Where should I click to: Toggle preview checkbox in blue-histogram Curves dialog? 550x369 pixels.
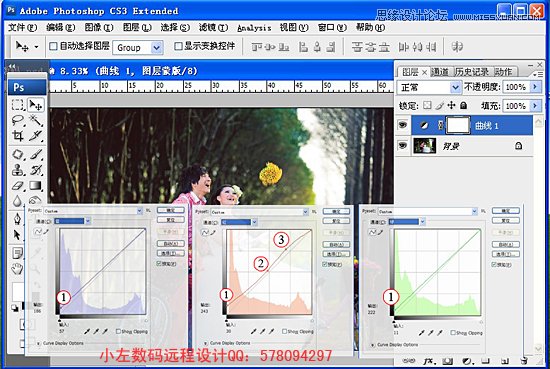159,263
